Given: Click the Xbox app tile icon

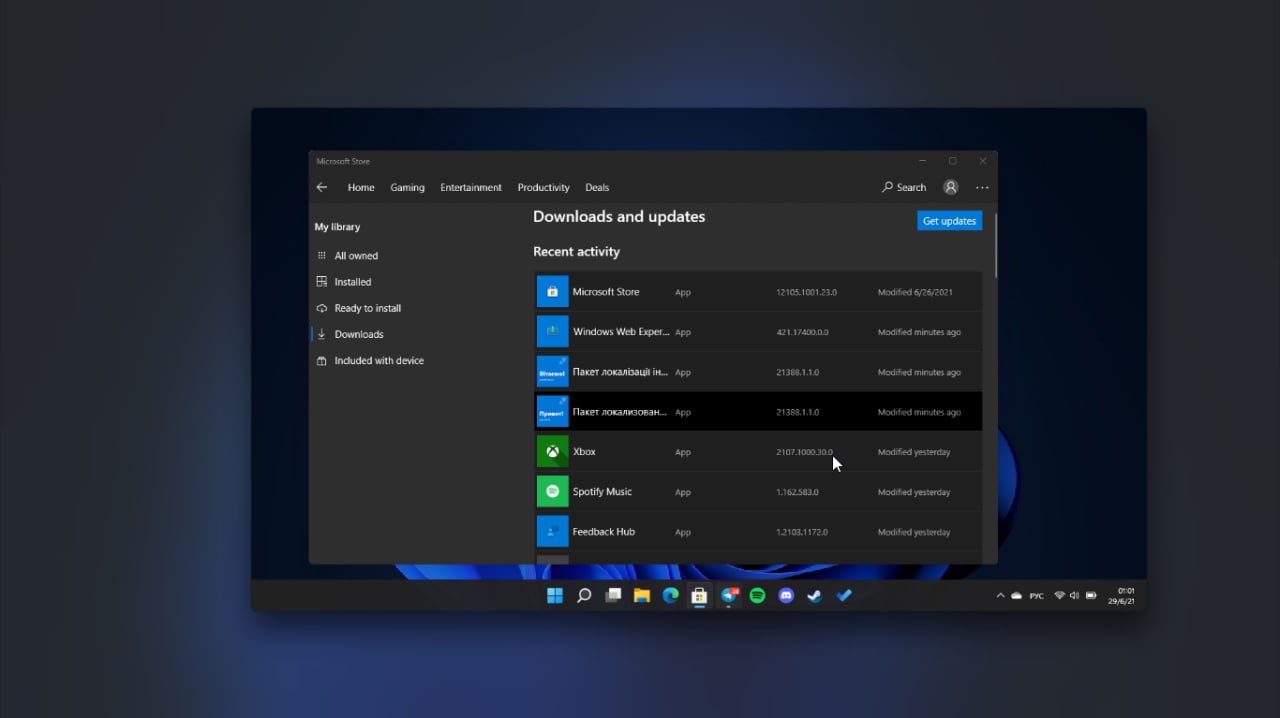Looking at the screenshot, I should (x=552, y=452).
